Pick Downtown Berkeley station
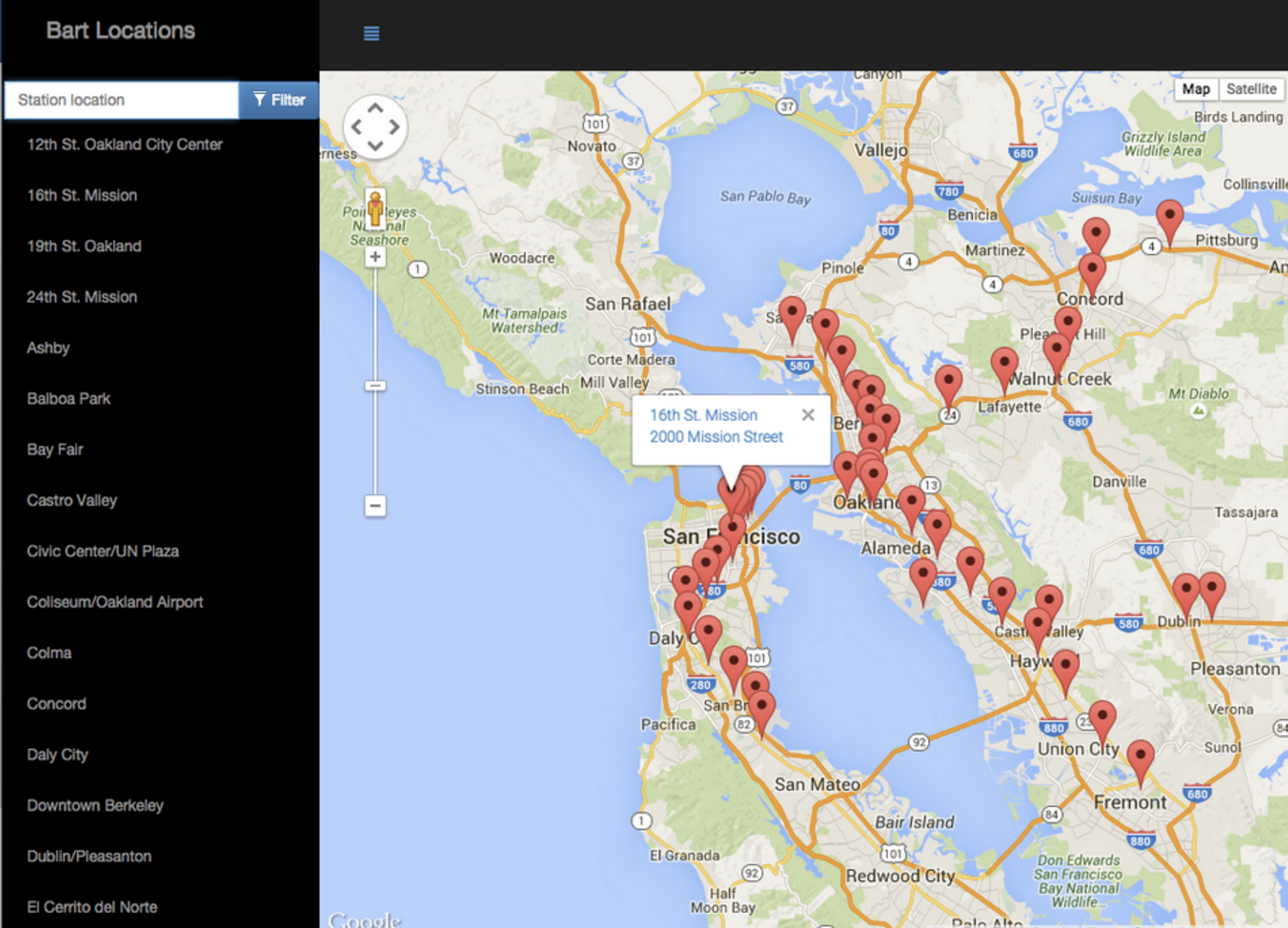The image size is (1288, 928). pyautogui.click(x=96, y=805)
